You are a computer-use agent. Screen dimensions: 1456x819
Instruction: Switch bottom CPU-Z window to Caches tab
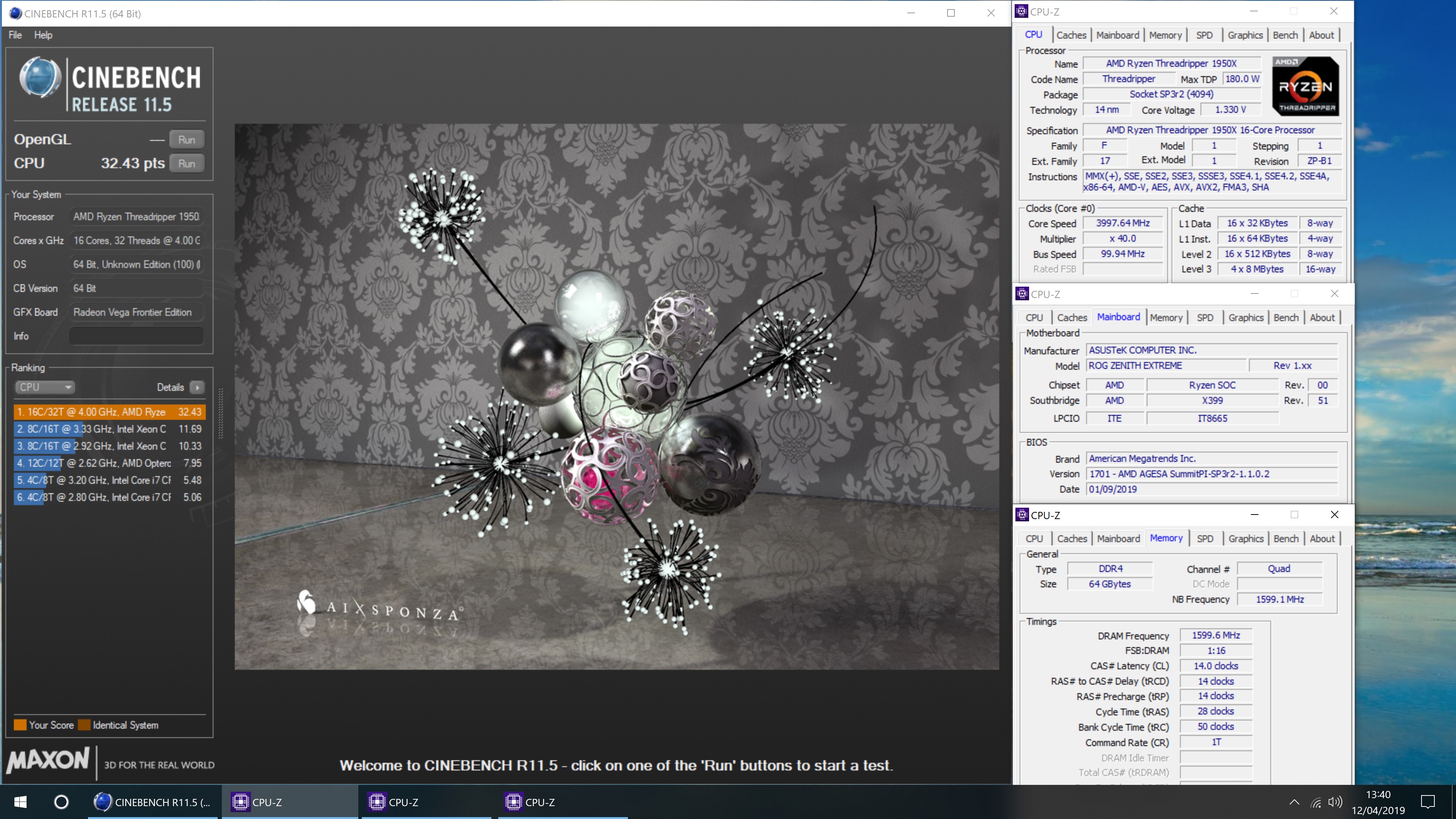(1072, 539)
